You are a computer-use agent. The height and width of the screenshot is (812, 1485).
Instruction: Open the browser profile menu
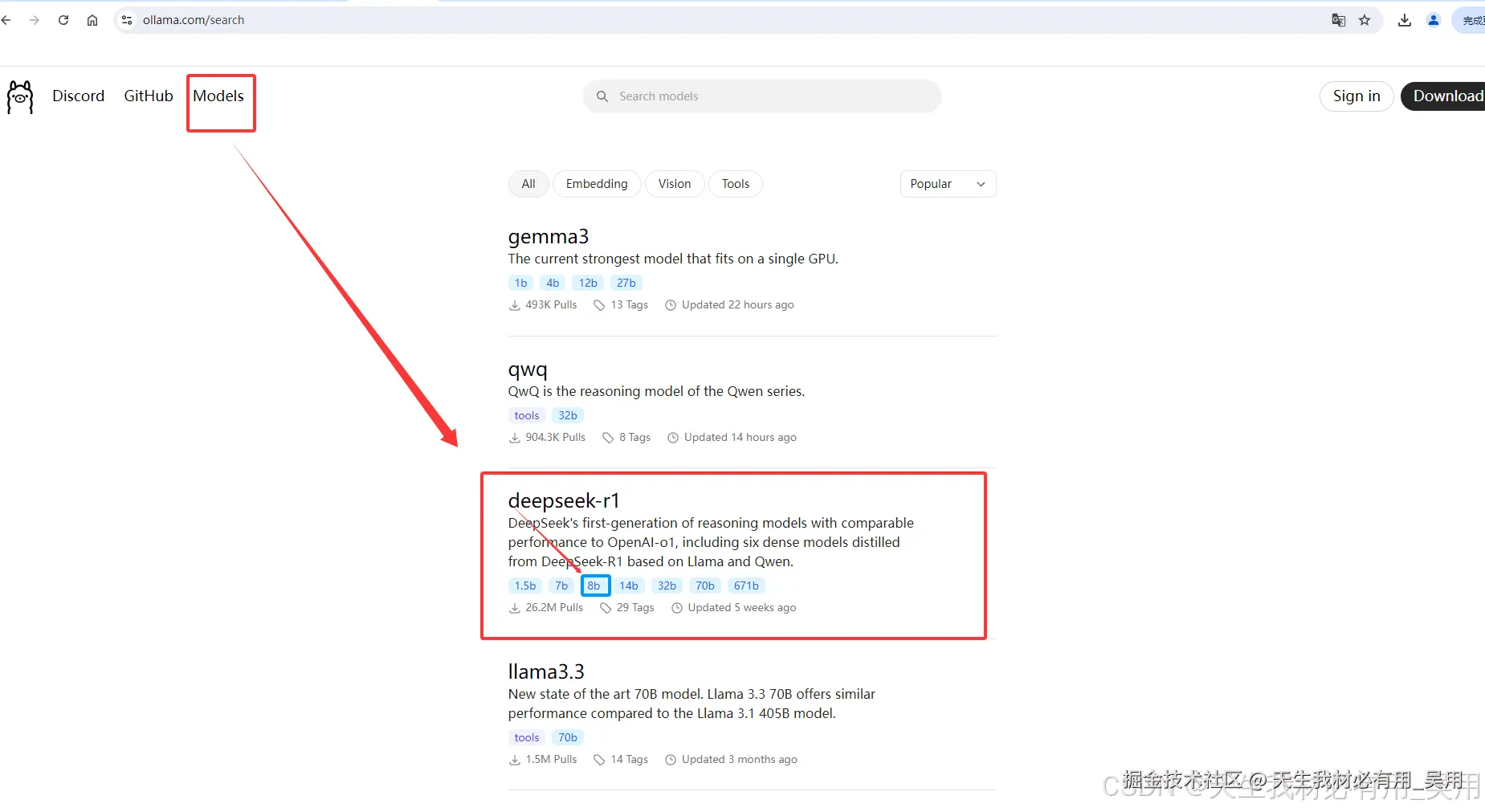[1434, 20]
